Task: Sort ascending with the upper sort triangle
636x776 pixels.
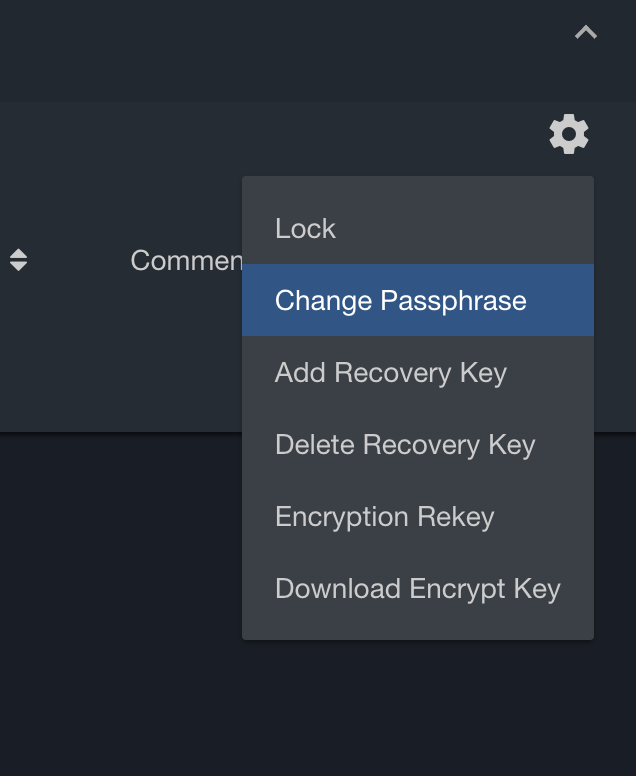Action: tap(18, 253)
